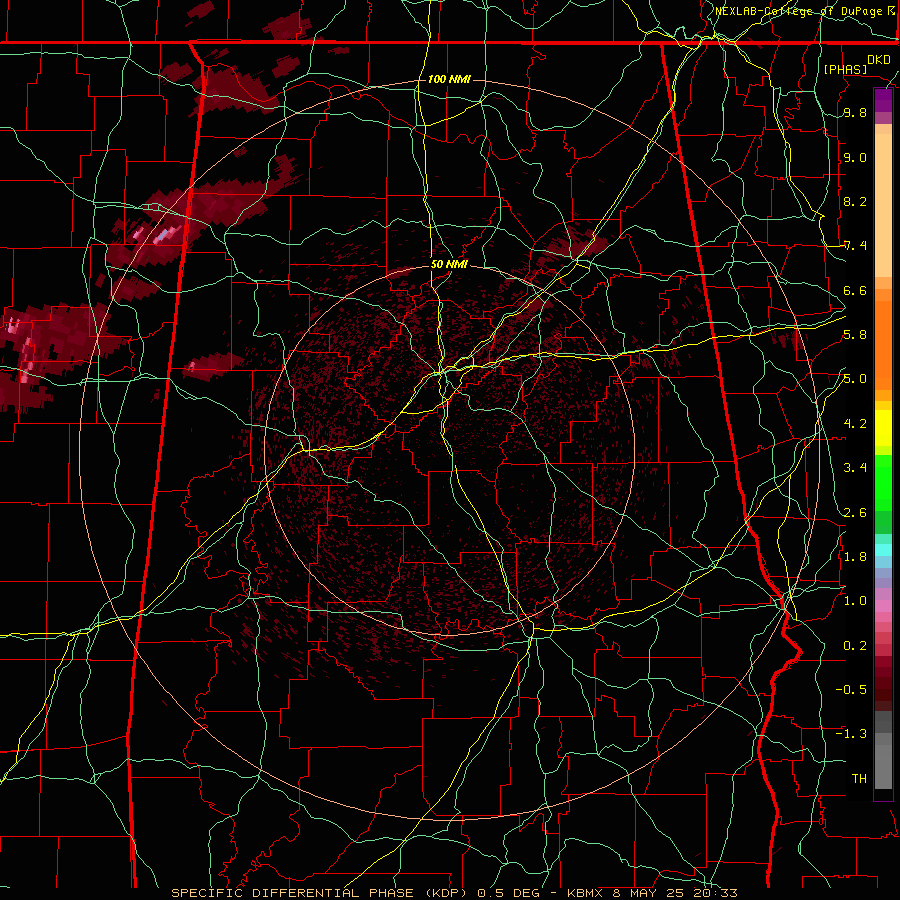Image resolution: width=900 pixels, height=900 pixels.
Task: Click the [PHAS] label above the scale
Action: click(845, 69)
